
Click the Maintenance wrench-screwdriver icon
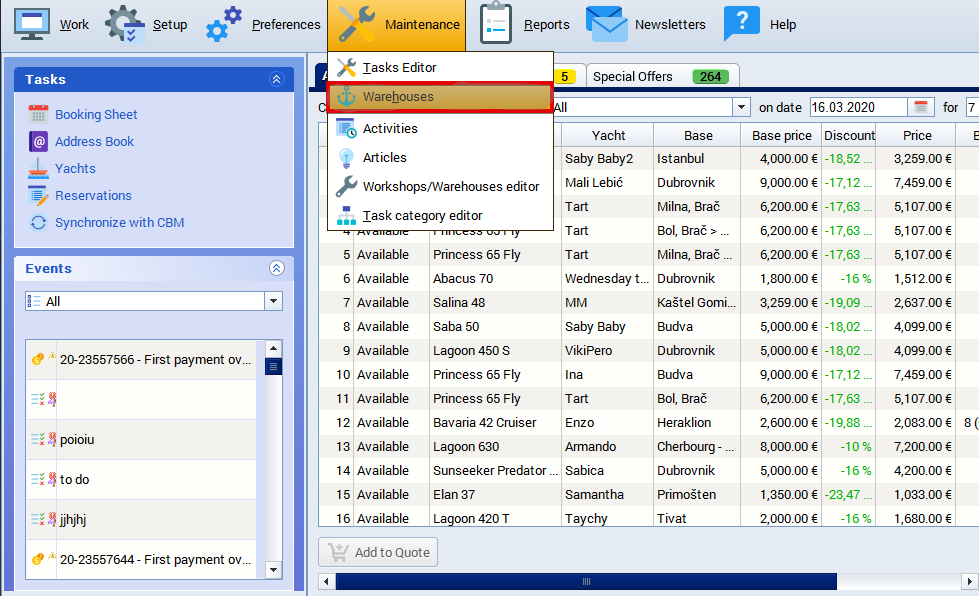tap(357, 24)
